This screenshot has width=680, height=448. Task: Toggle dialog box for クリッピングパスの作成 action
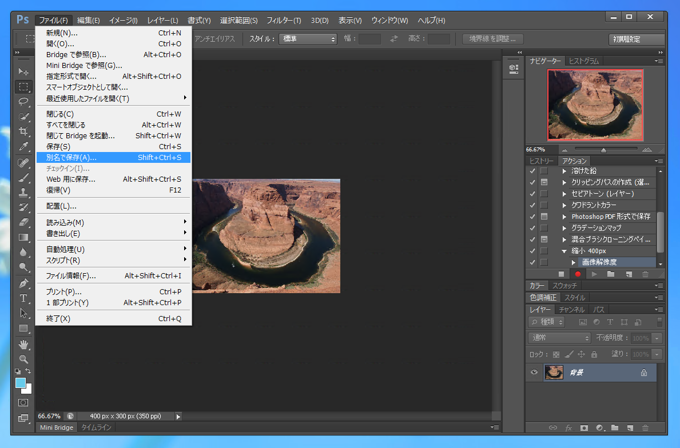tap(544, 182)
